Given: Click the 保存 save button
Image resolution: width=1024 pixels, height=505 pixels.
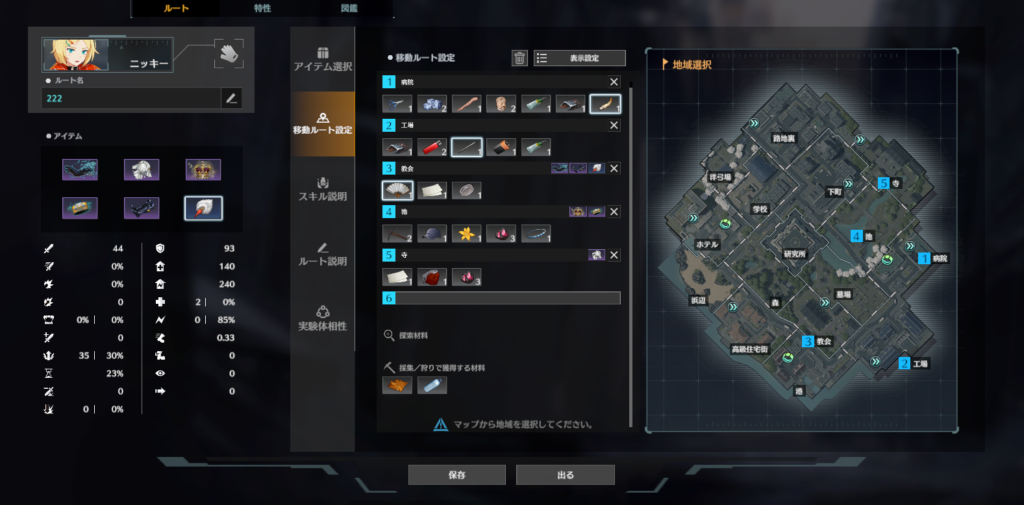Looking at the screenshot, I should [456, 475].
